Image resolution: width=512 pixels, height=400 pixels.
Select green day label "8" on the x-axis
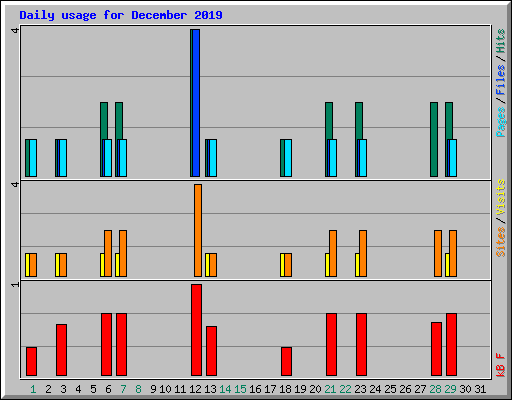pos(138,389)
